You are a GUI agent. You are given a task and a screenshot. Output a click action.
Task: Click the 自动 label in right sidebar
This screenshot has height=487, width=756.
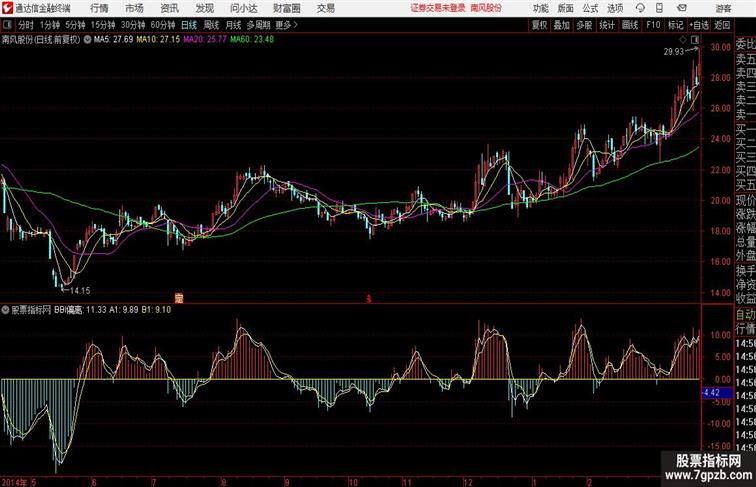(745, 315)
